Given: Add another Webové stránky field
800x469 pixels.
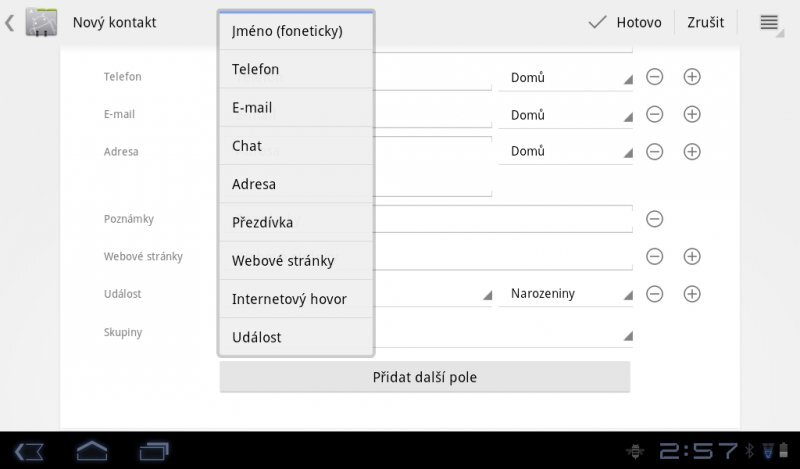Looking at the screenshot, I should point(691,256).
